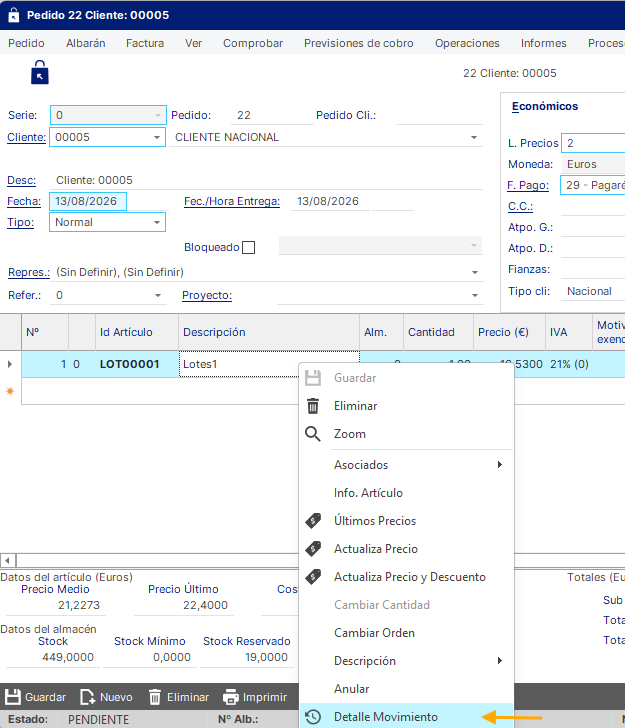625x728 pixels.
Task: Open the Operaciones menu
Action: click(x=467, y=43)
